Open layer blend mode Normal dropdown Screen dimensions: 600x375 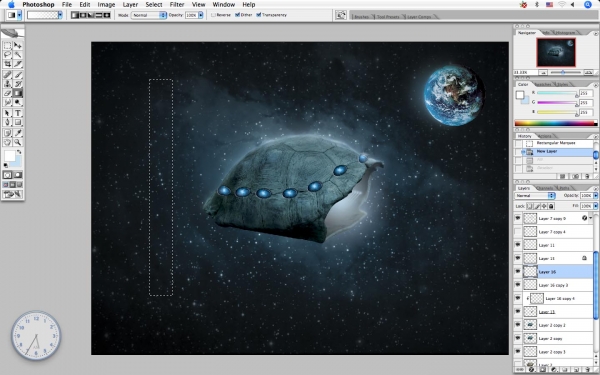point(535,196)
